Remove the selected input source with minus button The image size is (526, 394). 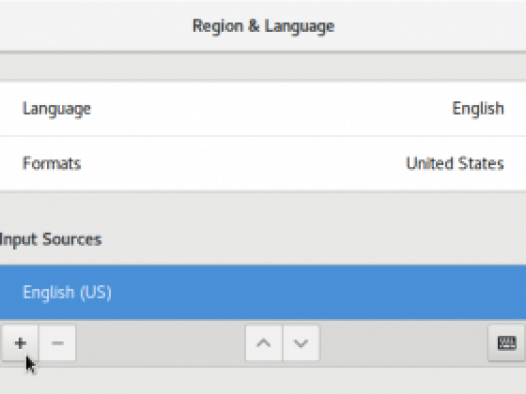click(57, 343)
